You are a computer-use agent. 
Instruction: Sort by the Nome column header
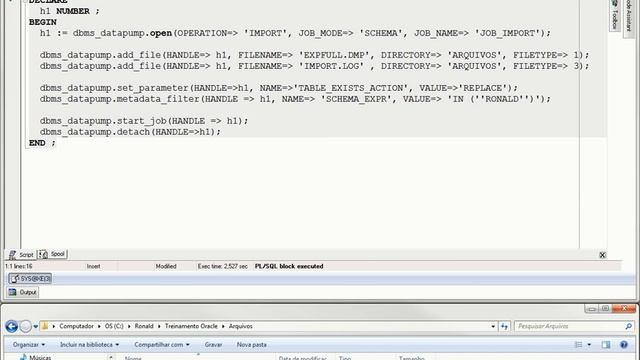133,358
